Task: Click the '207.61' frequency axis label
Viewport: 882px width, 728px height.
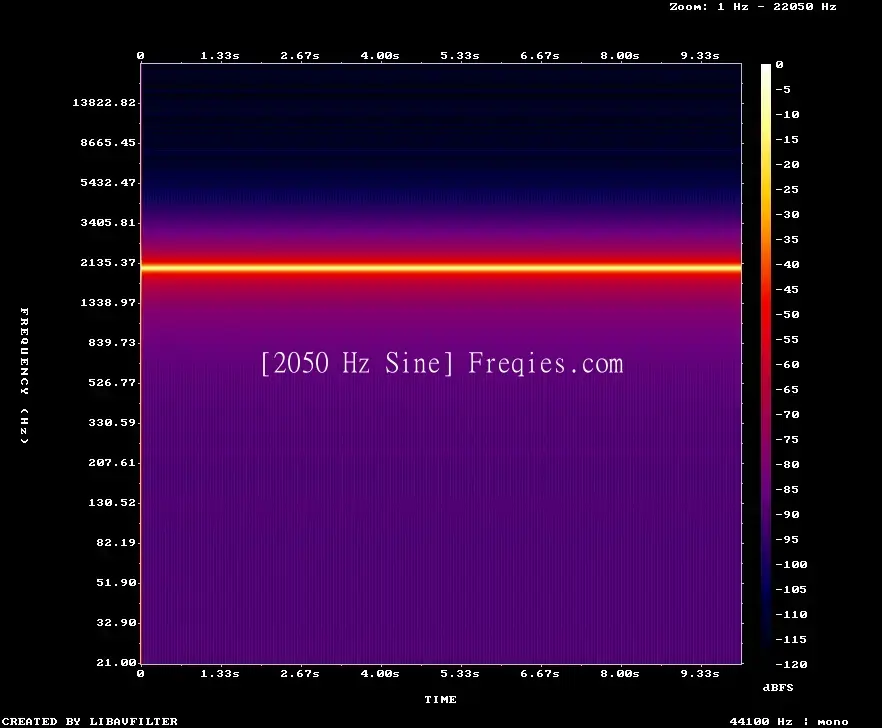Action: (112, 462)
